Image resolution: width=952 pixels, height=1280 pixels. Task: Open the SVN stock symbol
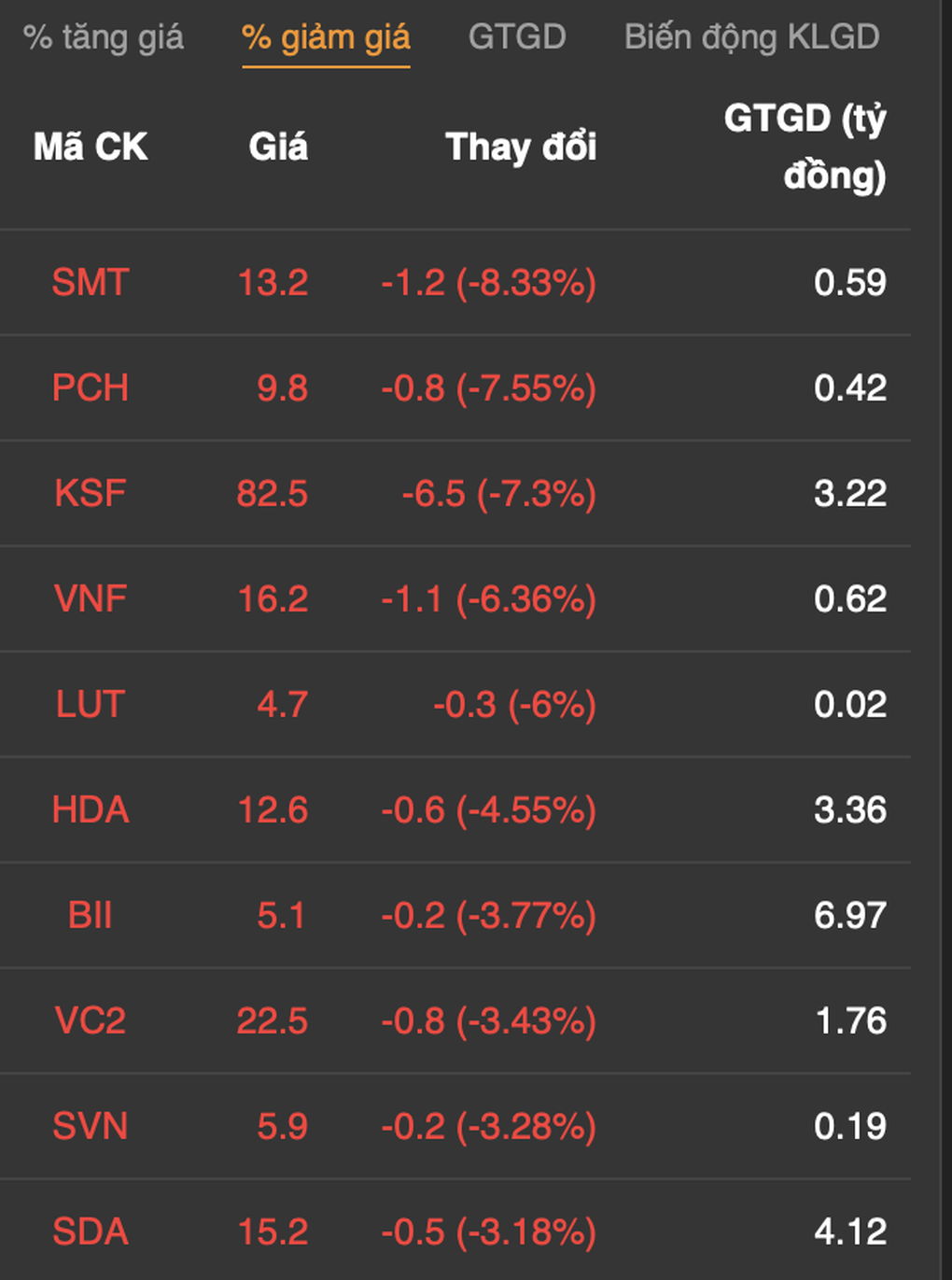pos(90,1126)
